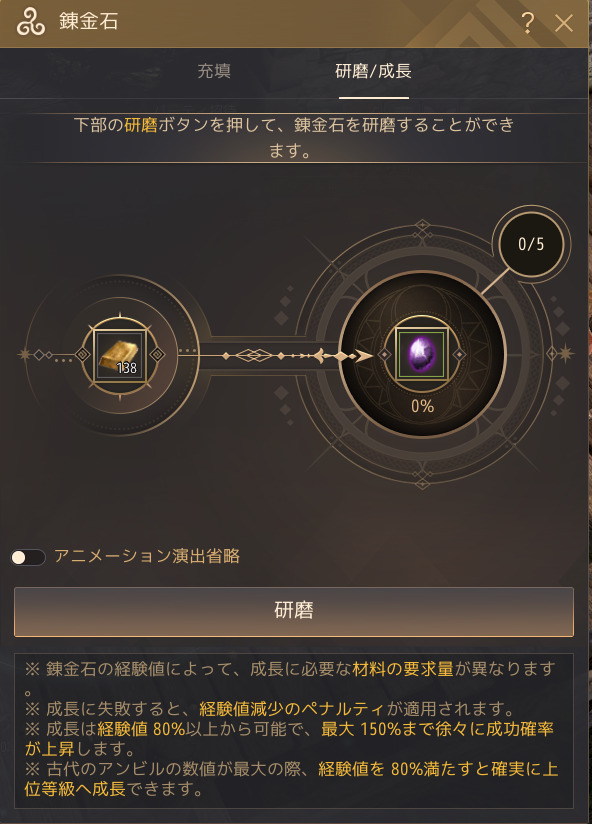Click the notes box about 材料の要求量
This screenshot has height=824, width=592.
point(294,730)
